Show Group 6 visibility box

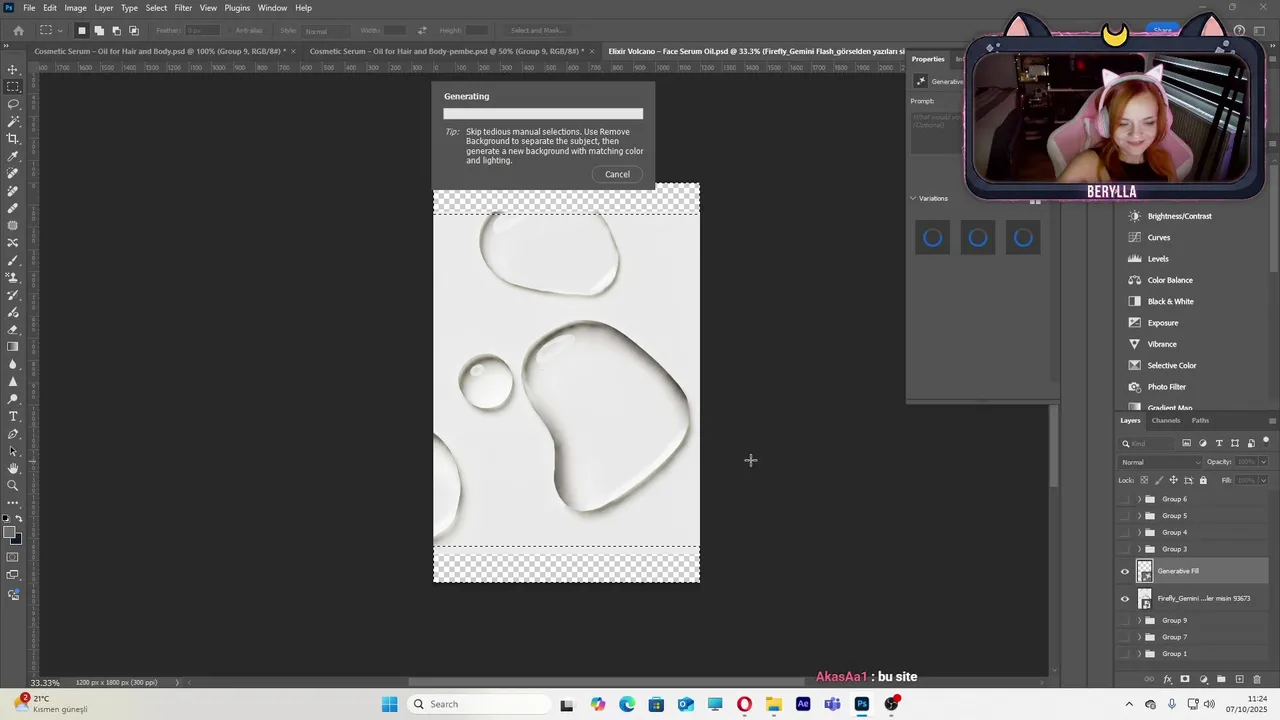click(x=1125, y=499)
